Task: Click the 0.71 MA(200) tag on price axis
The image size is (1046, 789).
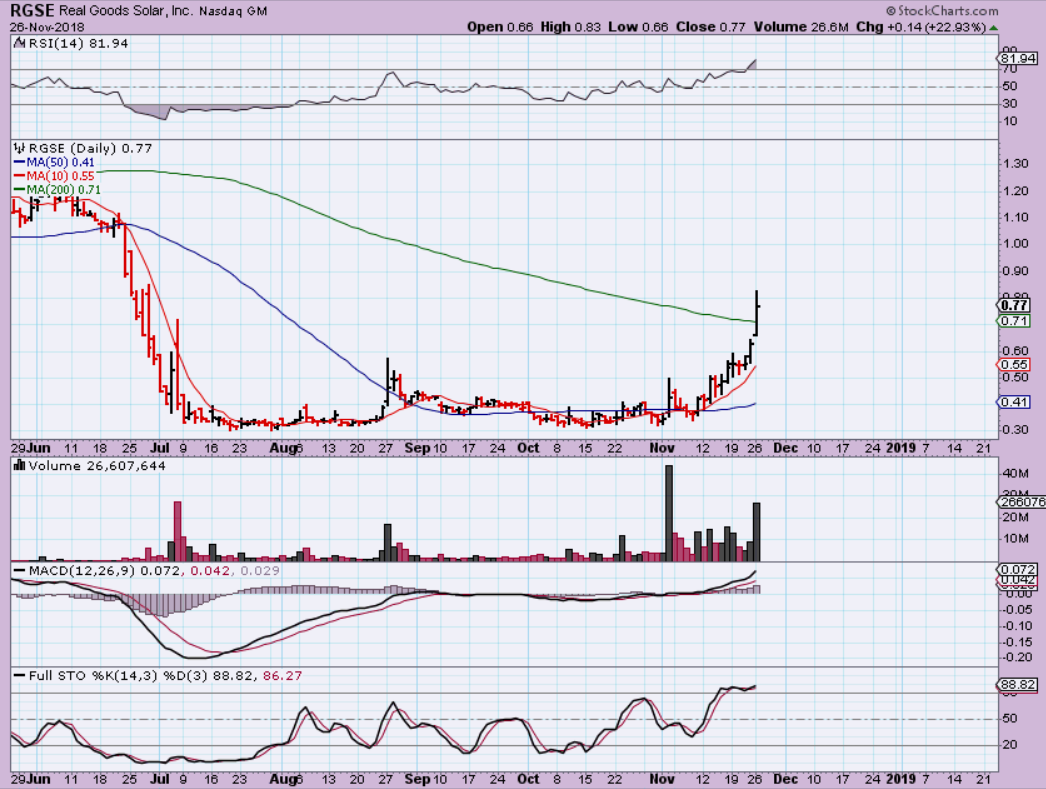Action: (x=1014, y=321)
